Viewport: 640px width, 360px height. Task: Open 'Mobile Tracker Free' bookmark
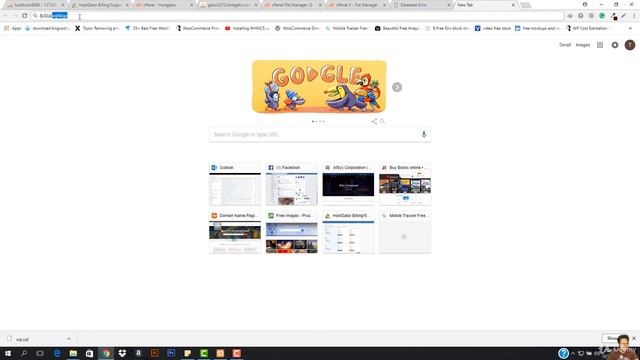[x=347, y=28]
